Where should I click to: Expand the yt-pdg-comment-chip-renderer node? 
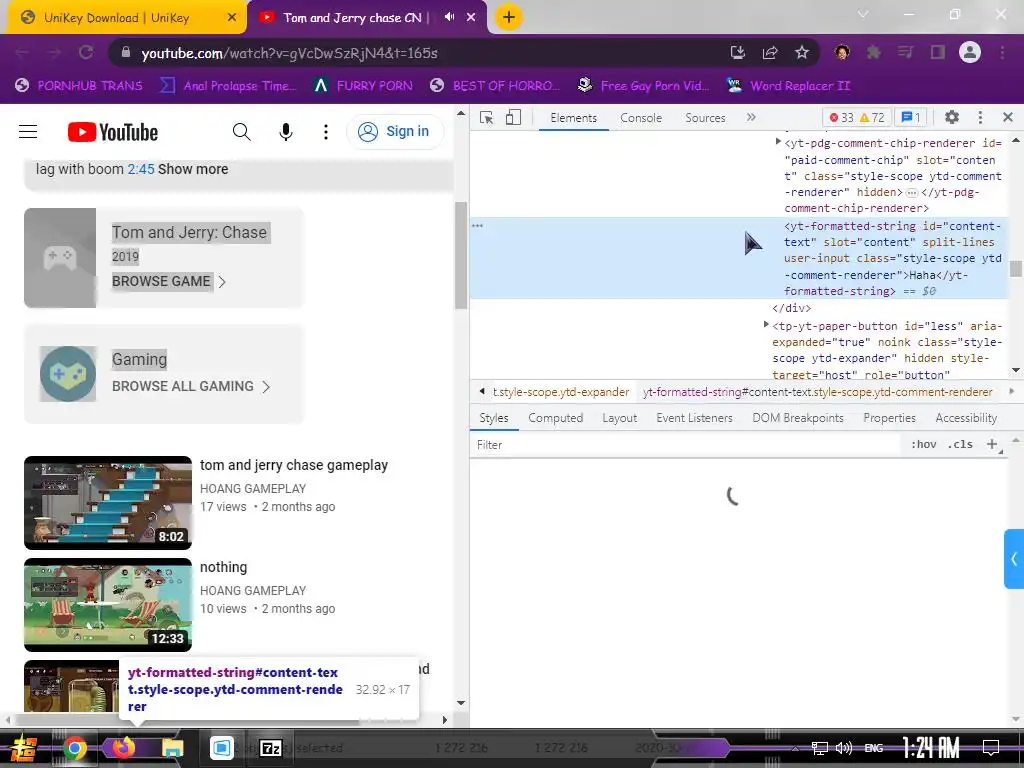(x=778, y=142)
